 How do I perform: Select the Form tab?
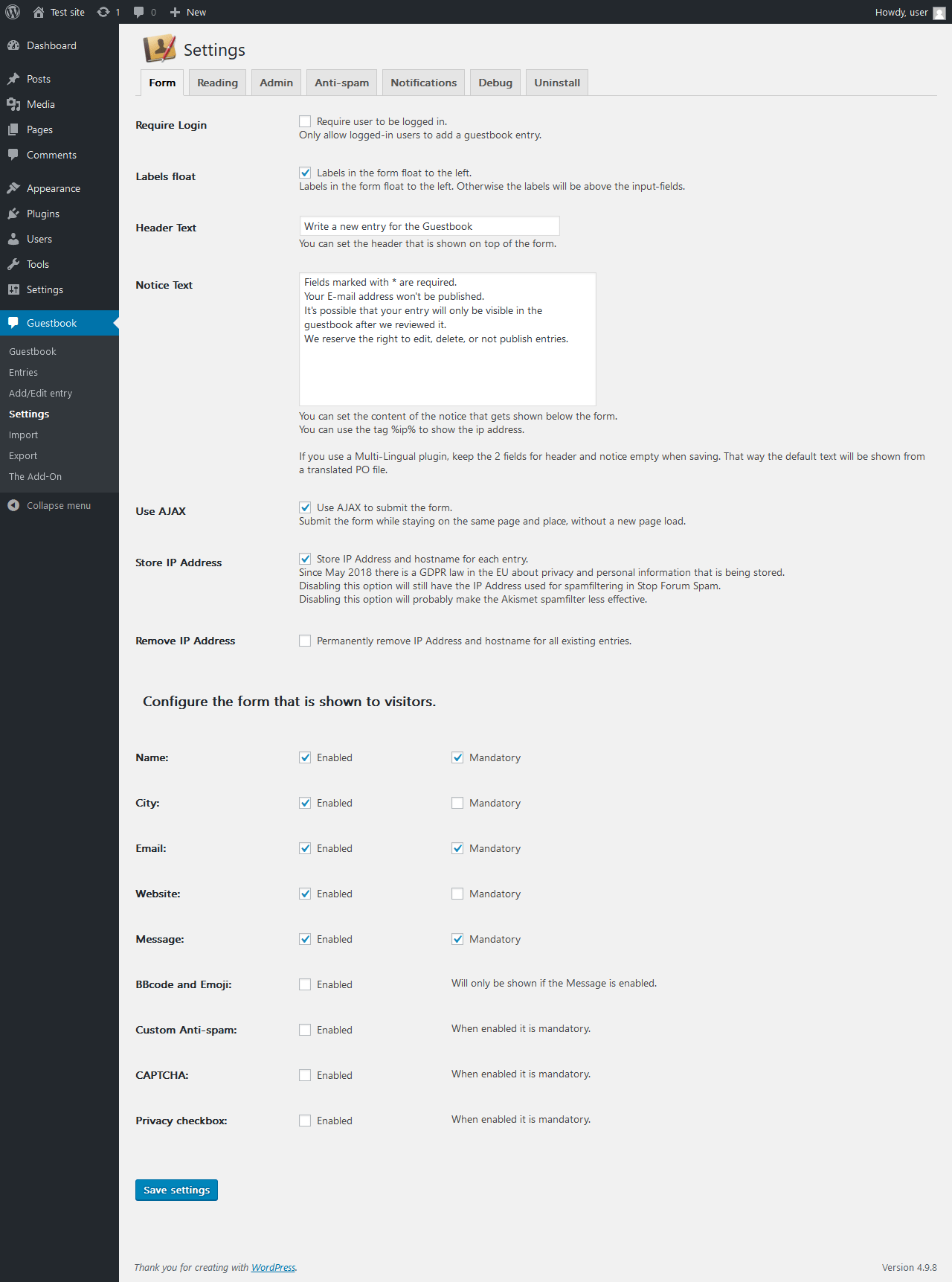pyautogui.click(x=162, y=83)
